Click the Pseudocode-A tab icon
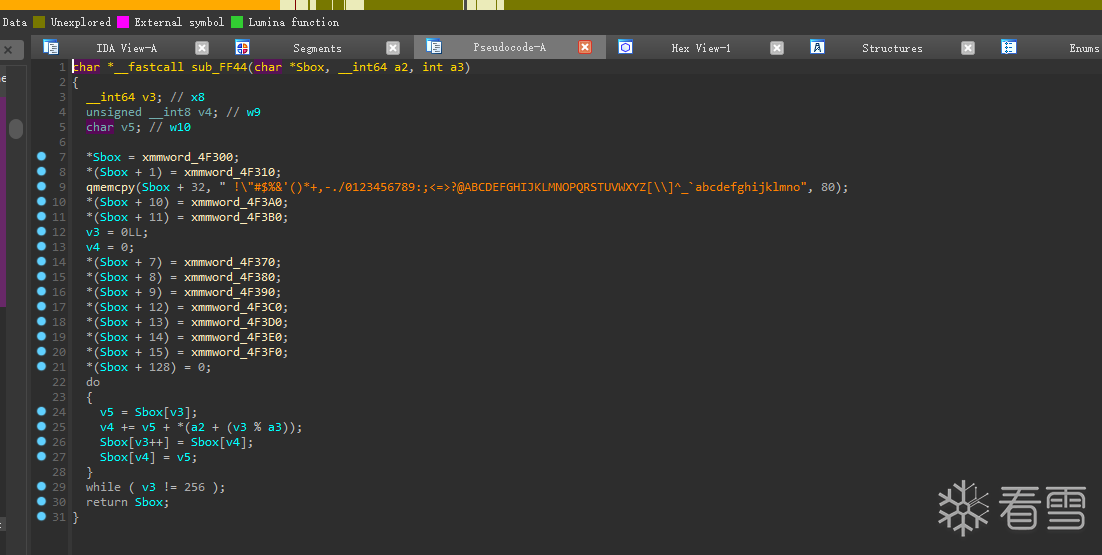 (x=434, y=46)
